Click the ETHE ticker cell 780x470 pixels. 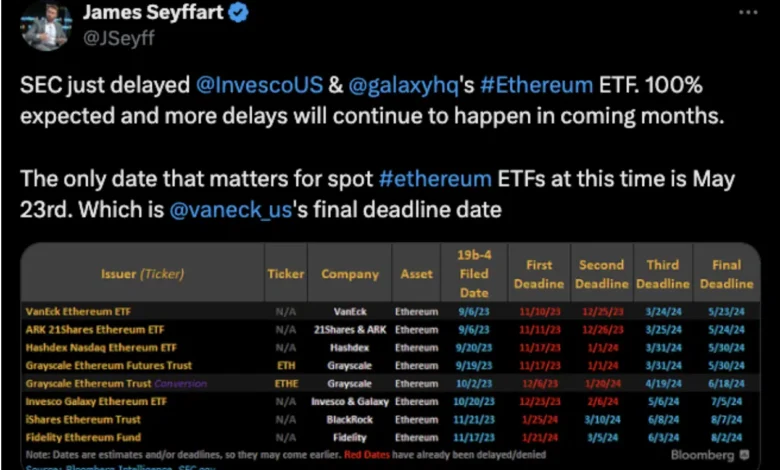pyautogui.click(x=285, y=383)
